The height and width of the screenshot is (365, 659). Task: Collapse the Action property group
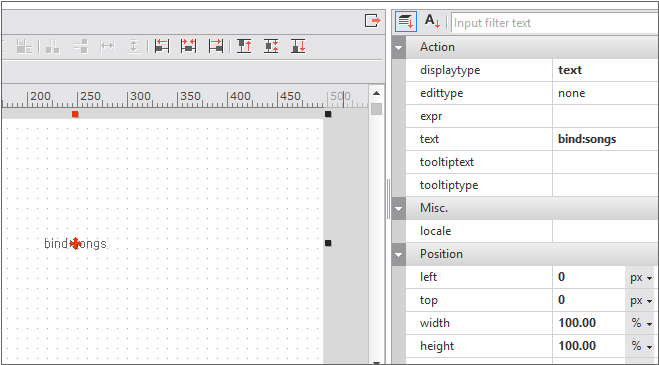pos(398,47)
